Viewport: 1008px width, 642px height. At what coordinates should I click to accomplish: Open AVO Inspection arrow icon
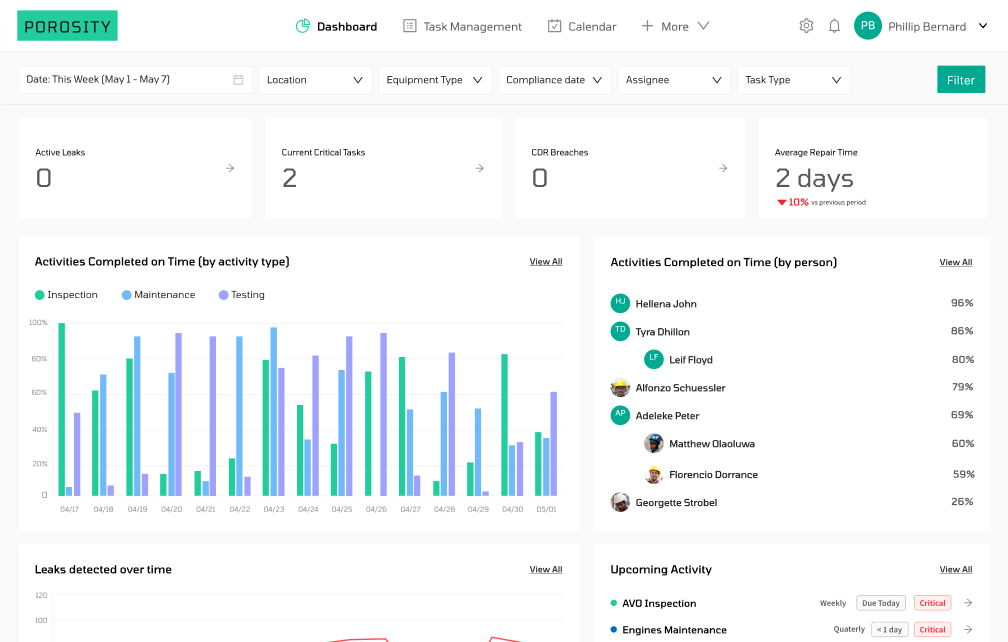pyautogui.click(x=968, y=603)
